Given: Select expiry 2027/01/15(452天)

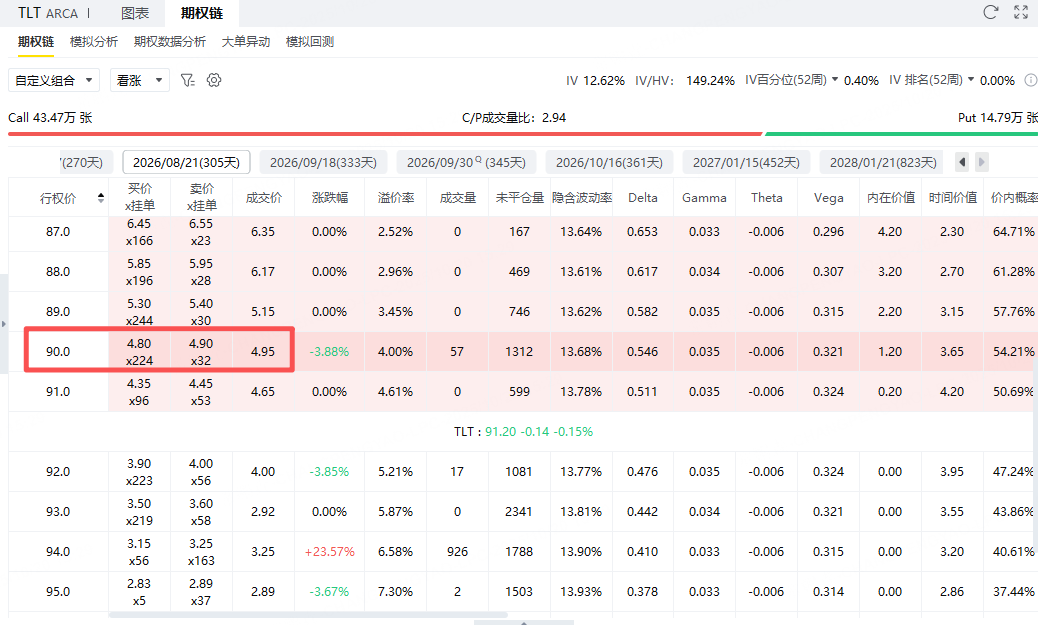Looking at the screenshot, I should [746, 162].
